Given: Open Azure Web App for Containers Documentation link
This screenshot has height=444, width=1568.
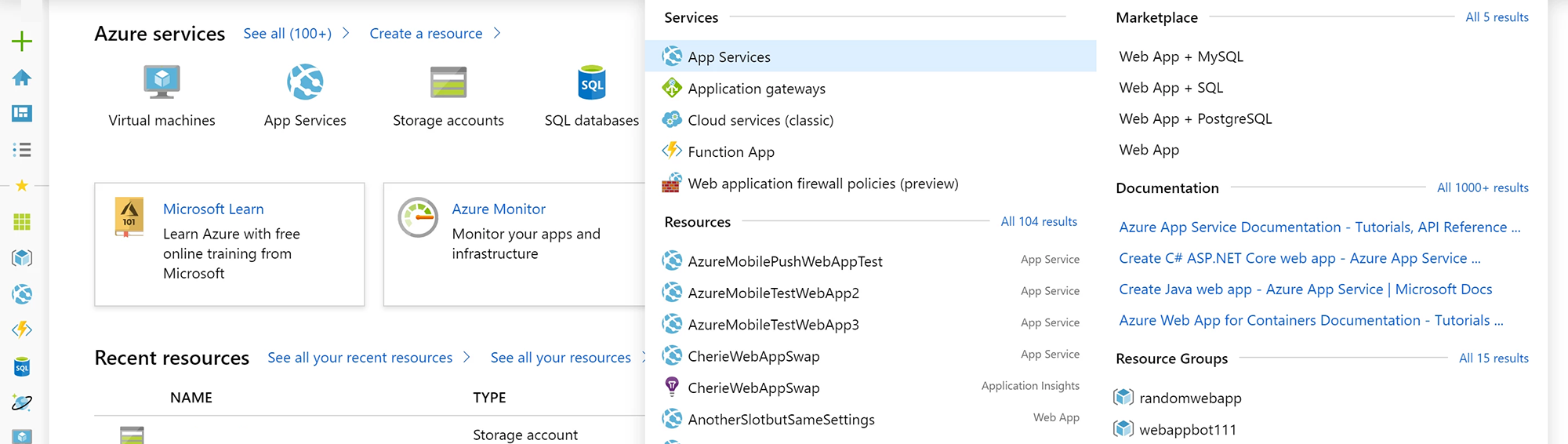Looking at the screenshot, I should pyautogui.click(x=1311, y=320).
